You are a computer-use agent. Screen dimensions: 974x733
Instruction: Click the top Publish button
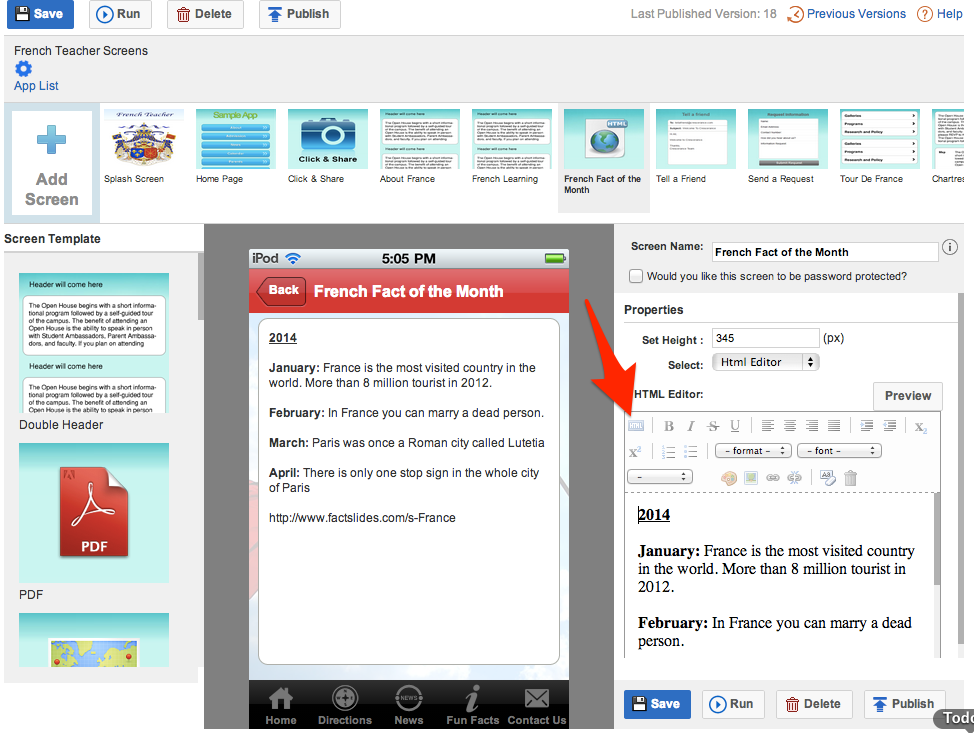click(299, 14)
